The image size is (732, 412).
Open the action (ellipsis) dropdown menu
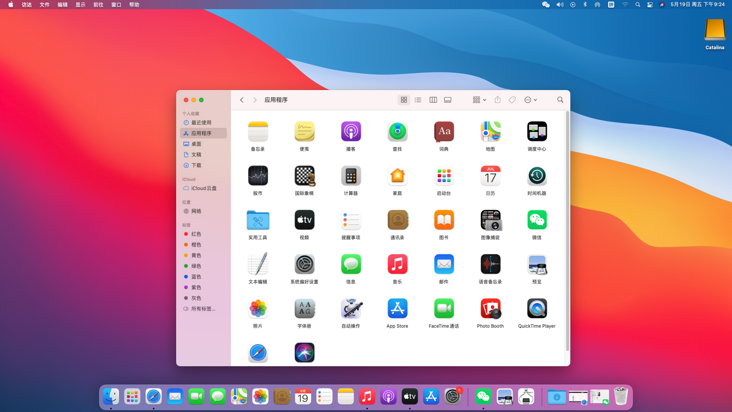tap(530, 100)
